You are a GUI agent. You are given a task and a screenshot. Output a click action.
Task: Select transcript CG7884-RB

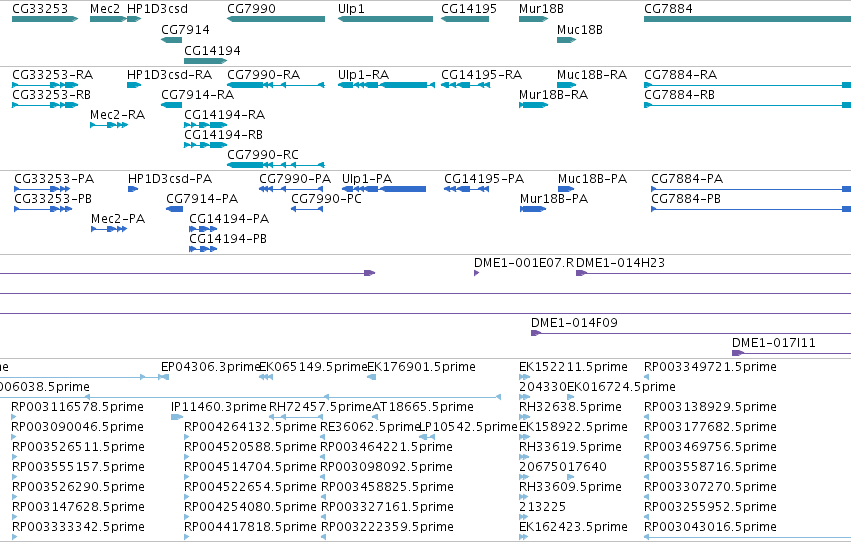(x=679, y=95)
